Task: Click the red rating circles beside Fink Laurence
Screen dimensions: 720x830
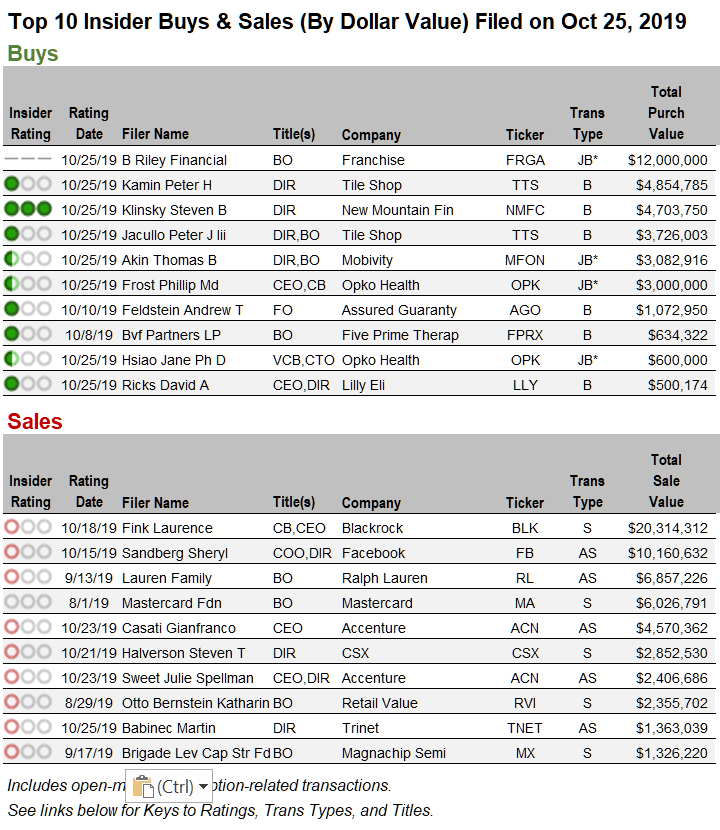Action: point(30,528)
